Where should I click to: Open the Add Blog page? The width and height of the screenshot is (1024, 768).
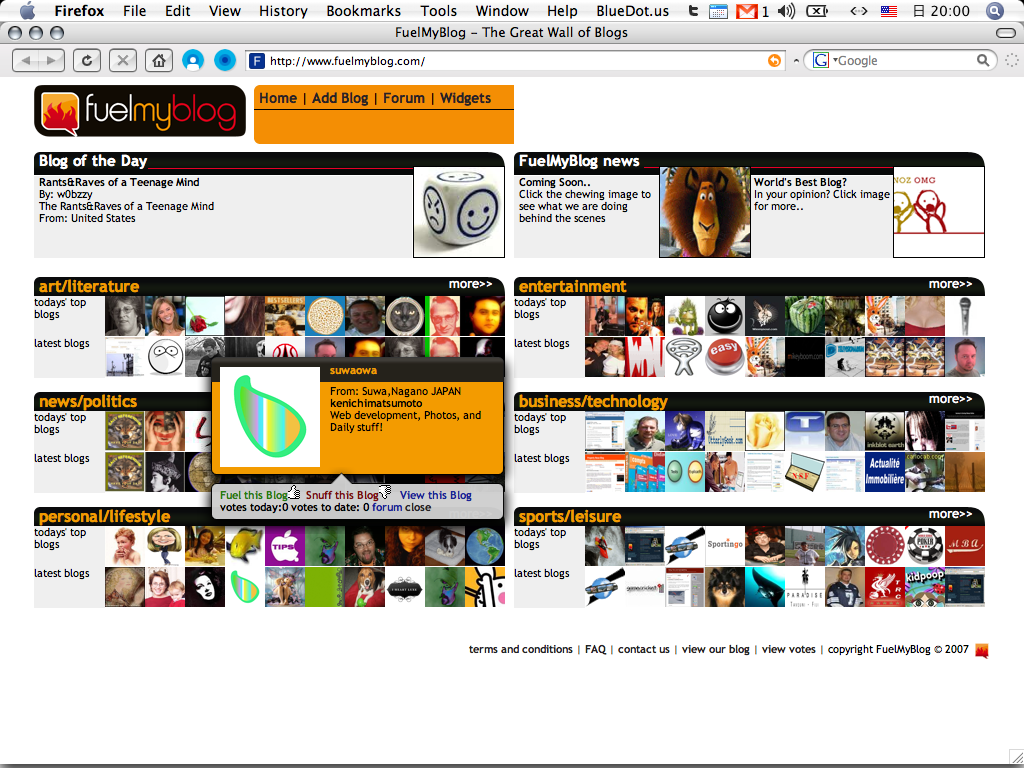[x=340, y=98]
